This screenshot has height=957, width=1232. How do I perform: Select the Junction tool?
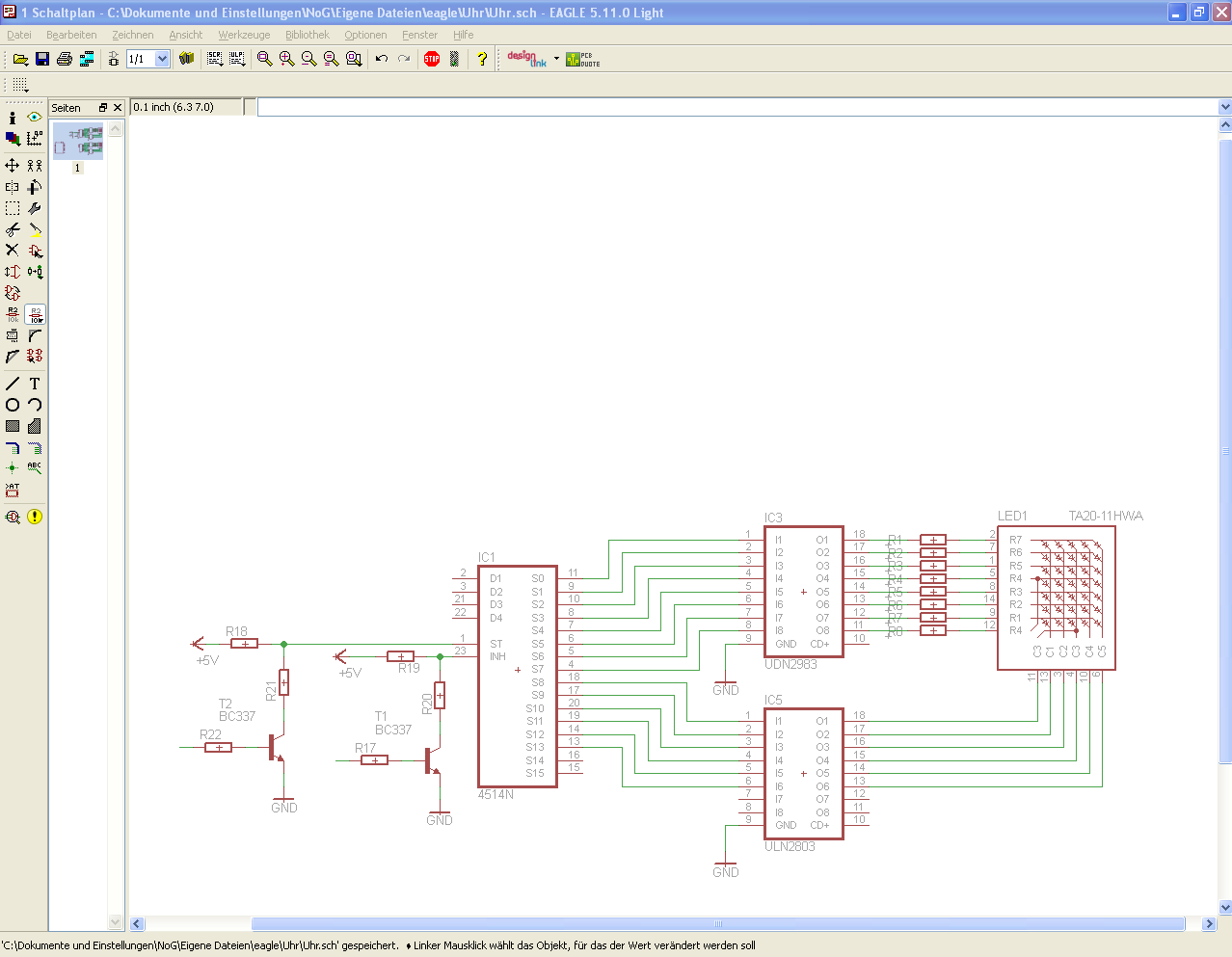[13, 468]
